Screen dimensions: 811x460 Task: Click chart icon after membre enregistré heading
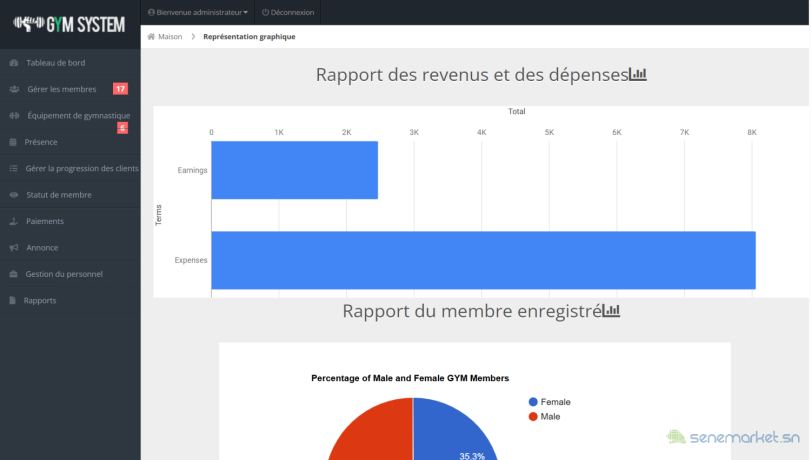[x=611, y=311]
